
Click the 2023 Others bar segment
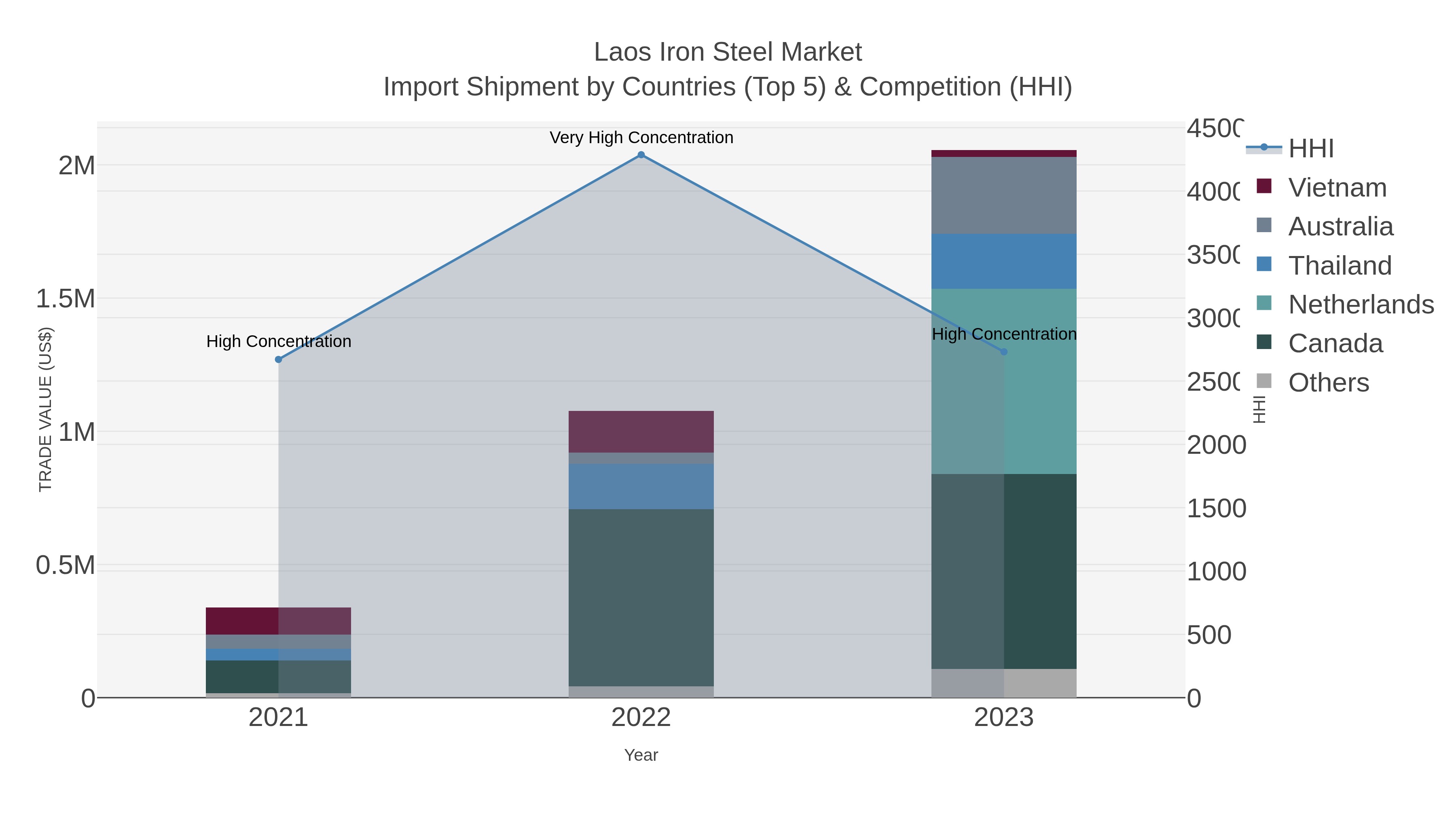pyautogui.click(x=1004, y=684)
